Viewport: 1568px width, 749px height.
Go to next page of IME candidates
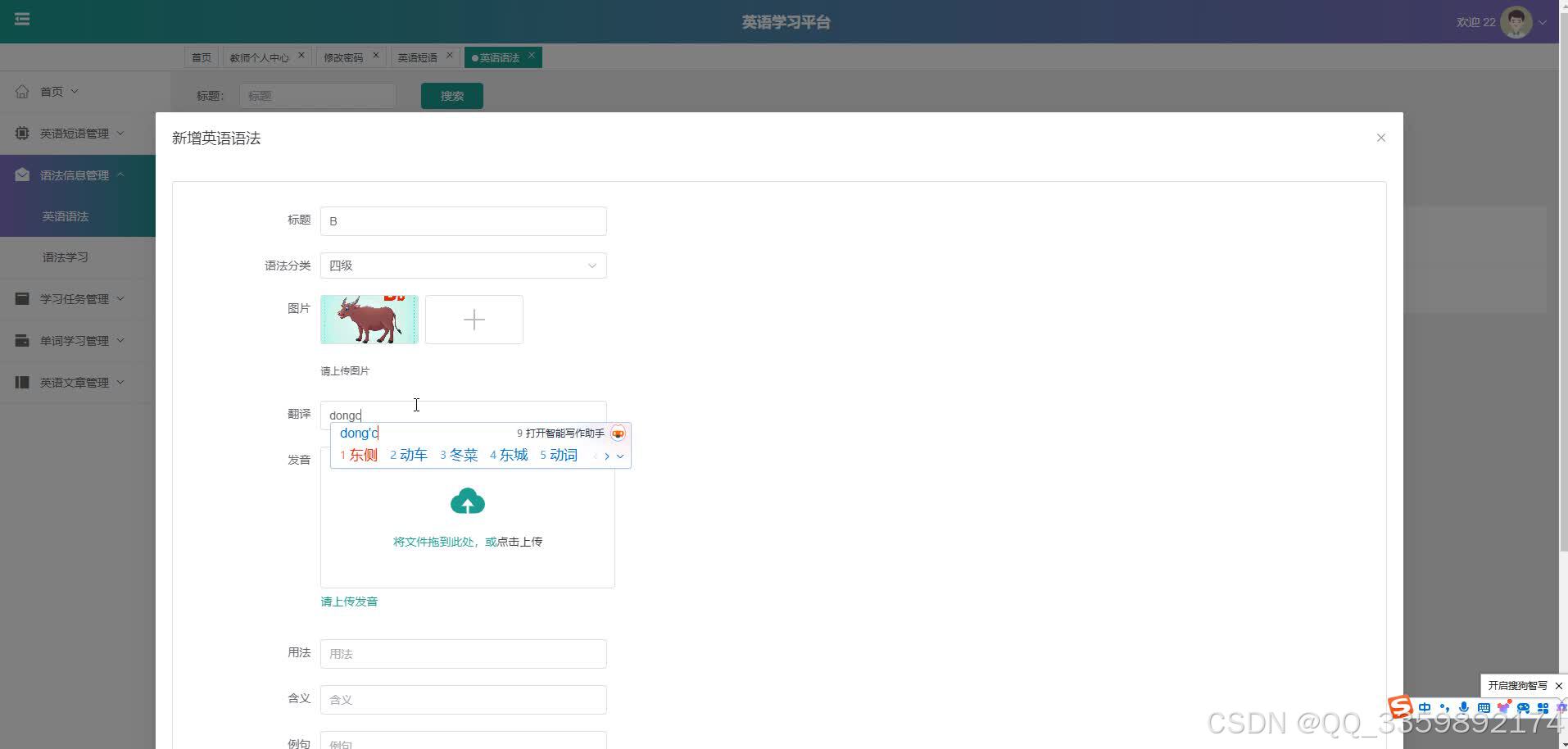pyautogui.click(x=607, y=456)
